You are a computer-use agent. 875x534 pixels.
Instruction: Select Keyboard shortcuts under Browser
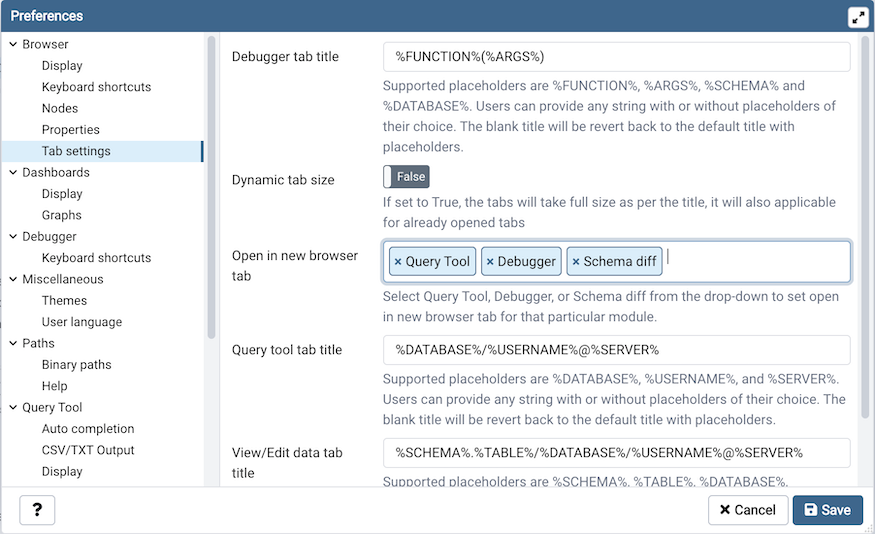97,87
